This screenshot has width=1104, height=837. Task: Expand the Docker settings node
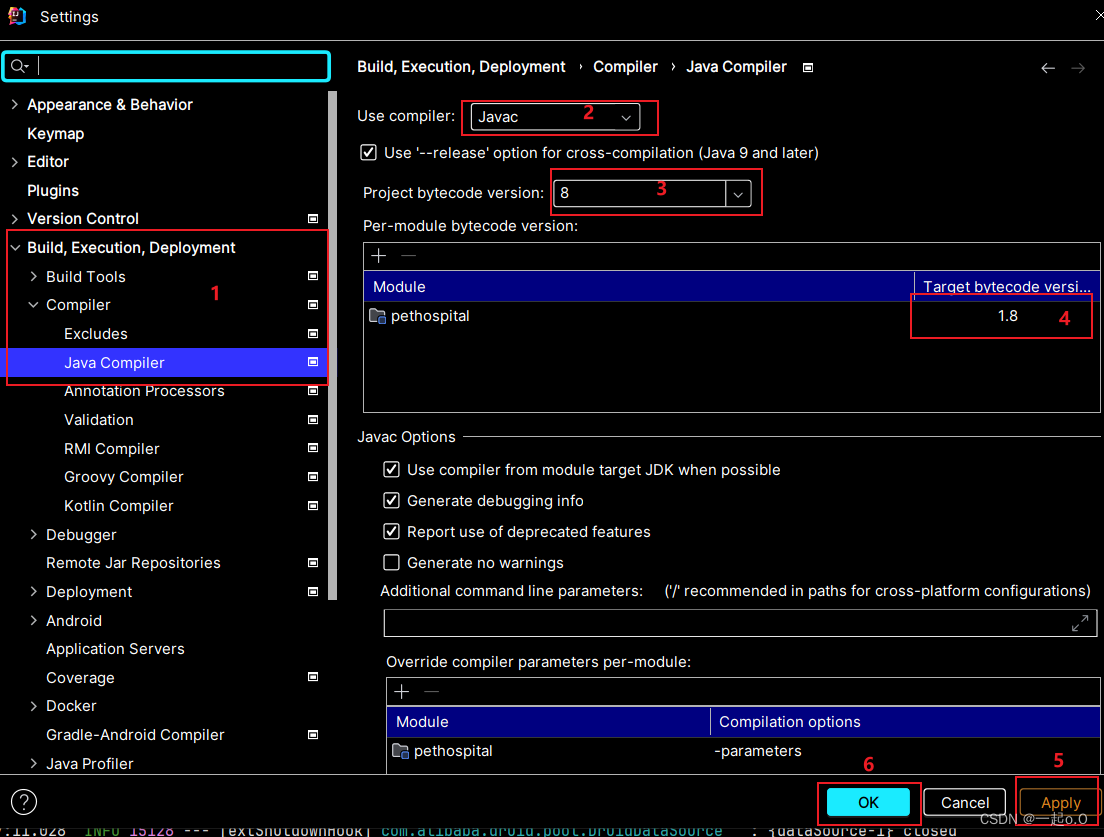tap(33, 706)
